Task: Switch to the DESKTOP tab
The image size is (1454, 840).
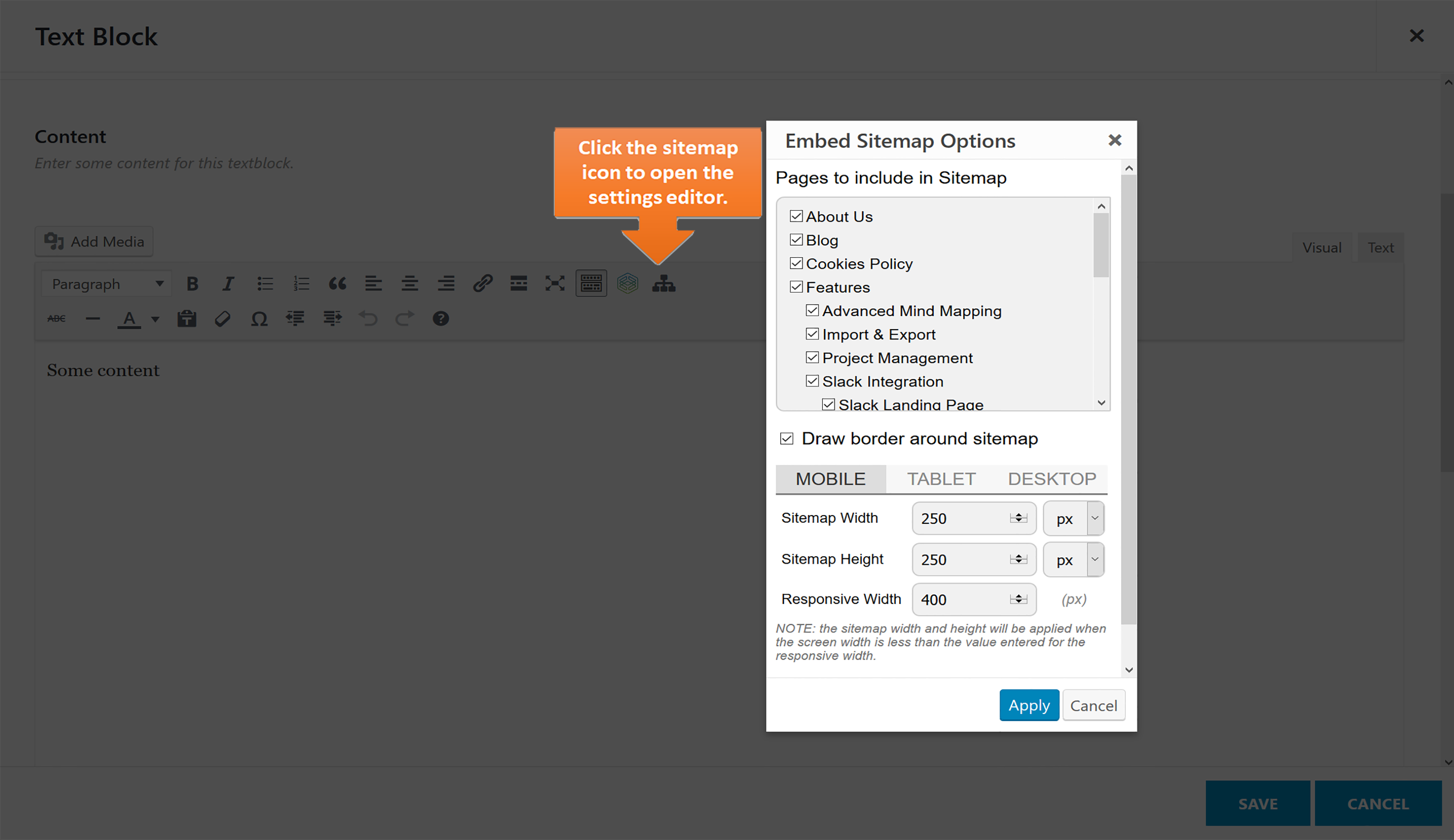Action: [x=1051, y=479]
